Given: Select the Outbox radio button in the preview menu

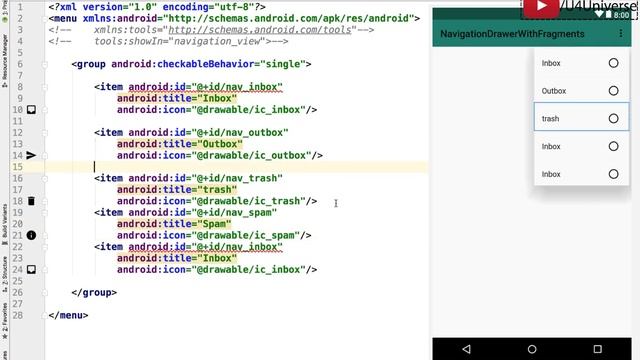Looking at the screenshot, I should (613, 91).
